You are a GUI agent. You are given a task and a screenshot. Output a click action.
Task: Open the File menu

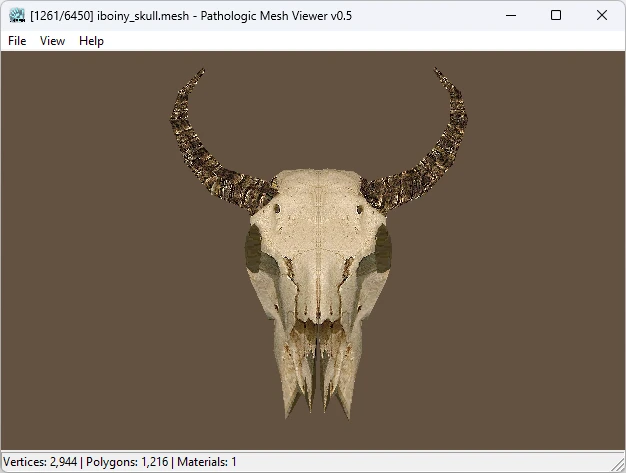pyautogui.click(x=17, y=41)
